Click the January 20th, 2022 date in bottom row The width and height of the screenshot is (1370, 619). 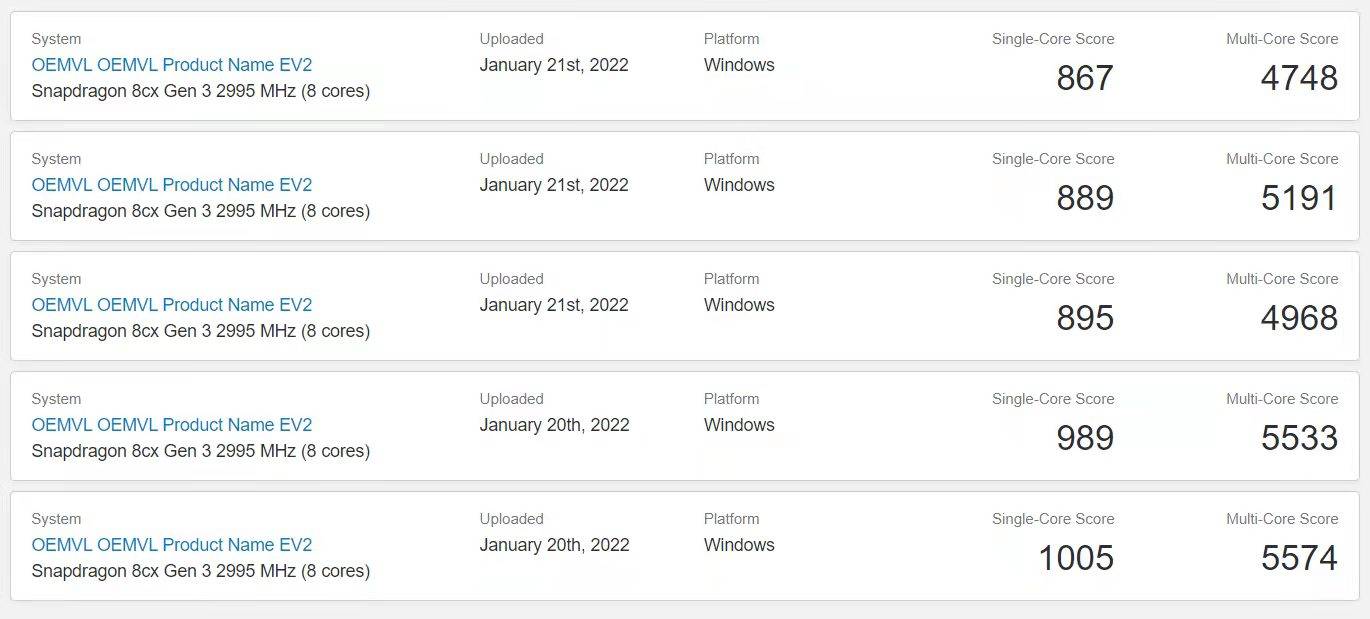[x=555, y=544]
